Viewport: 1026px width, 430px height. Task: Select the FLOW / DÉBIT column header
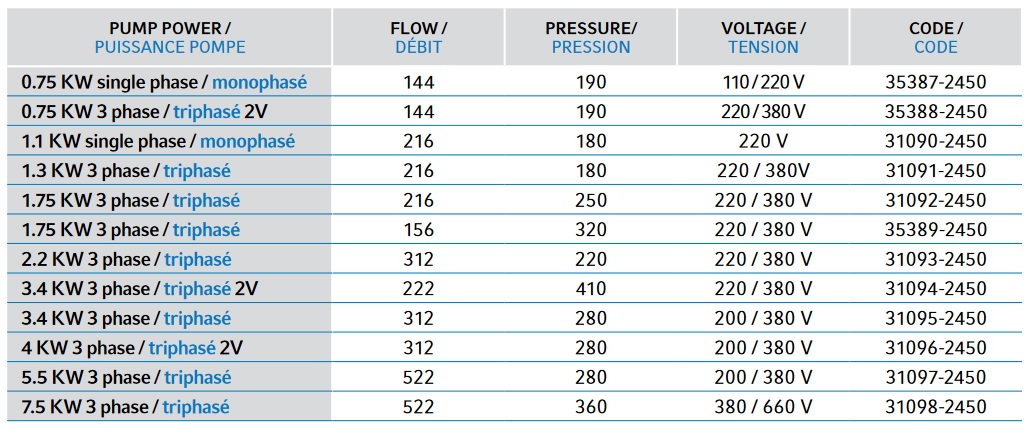pos(418,38)
